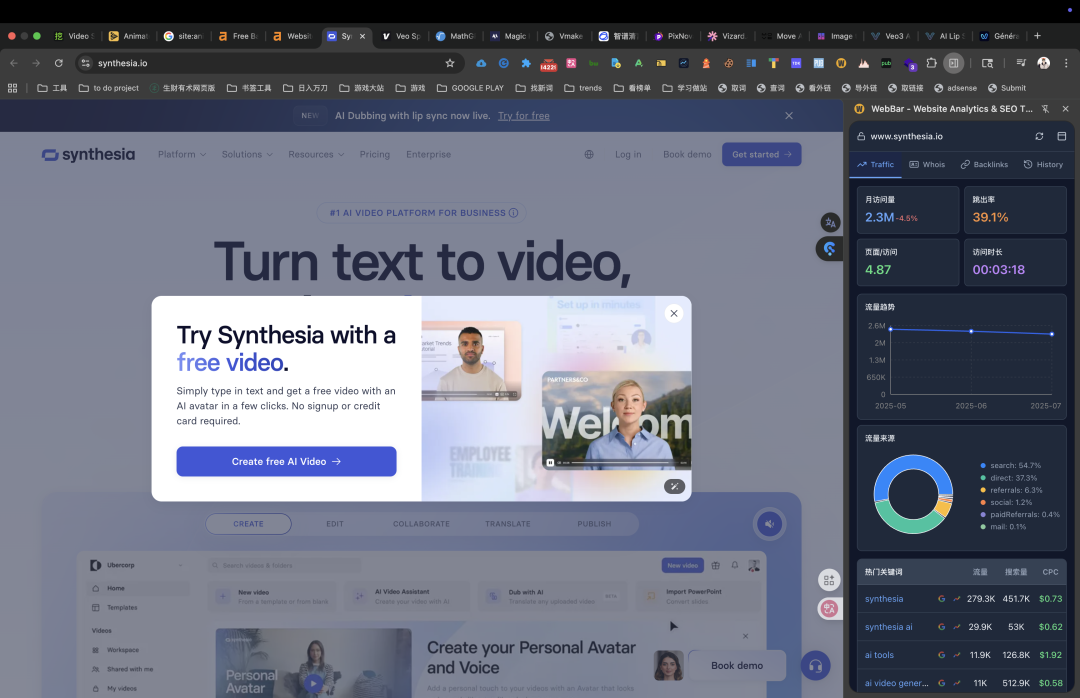1080x698 pixels.
Task: Click the man avatar video thumbnail in popup
Action: [472, 361]
